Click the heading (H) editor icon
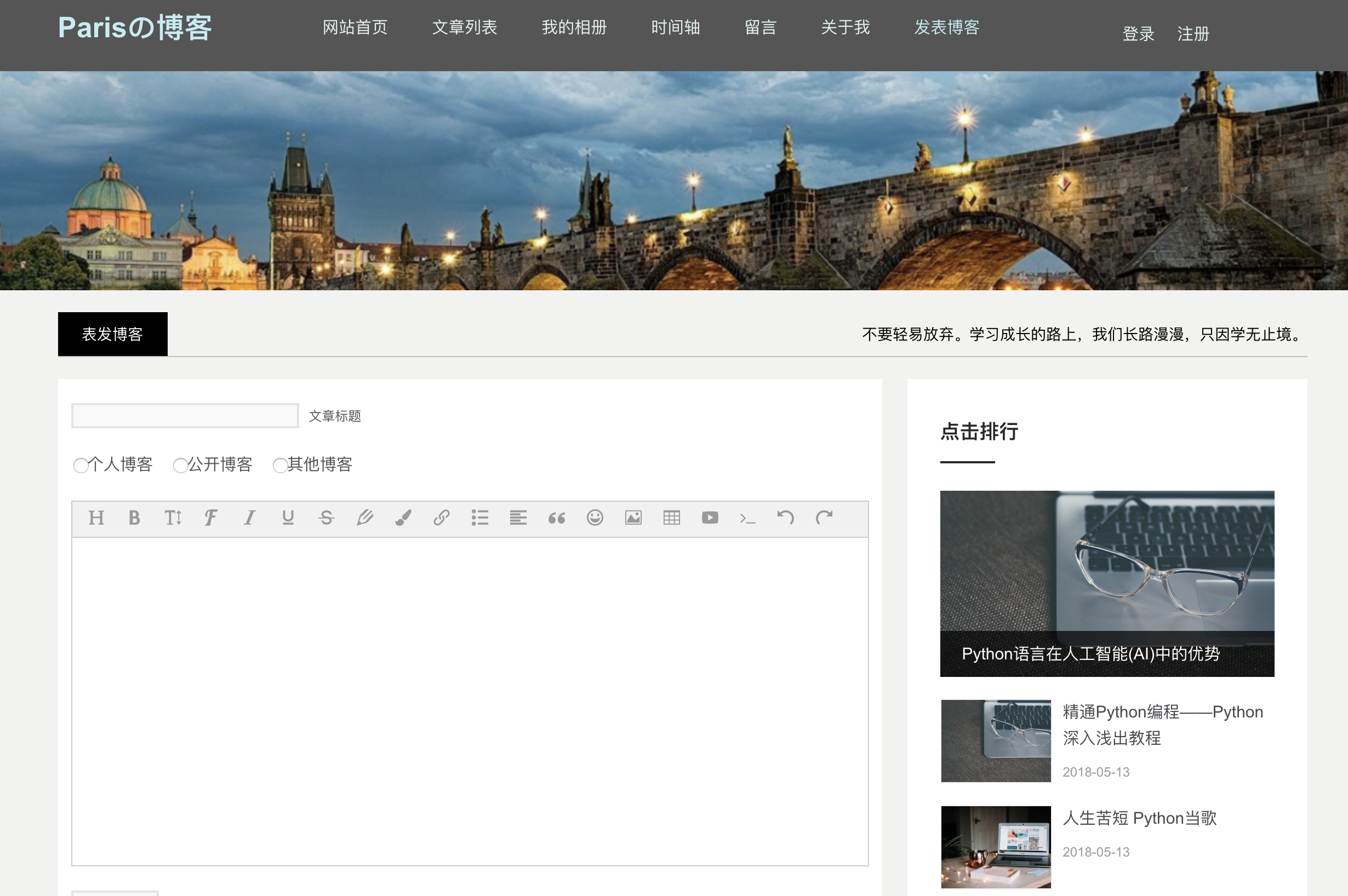The image size is (1348, 896). (x=96, y=518)
